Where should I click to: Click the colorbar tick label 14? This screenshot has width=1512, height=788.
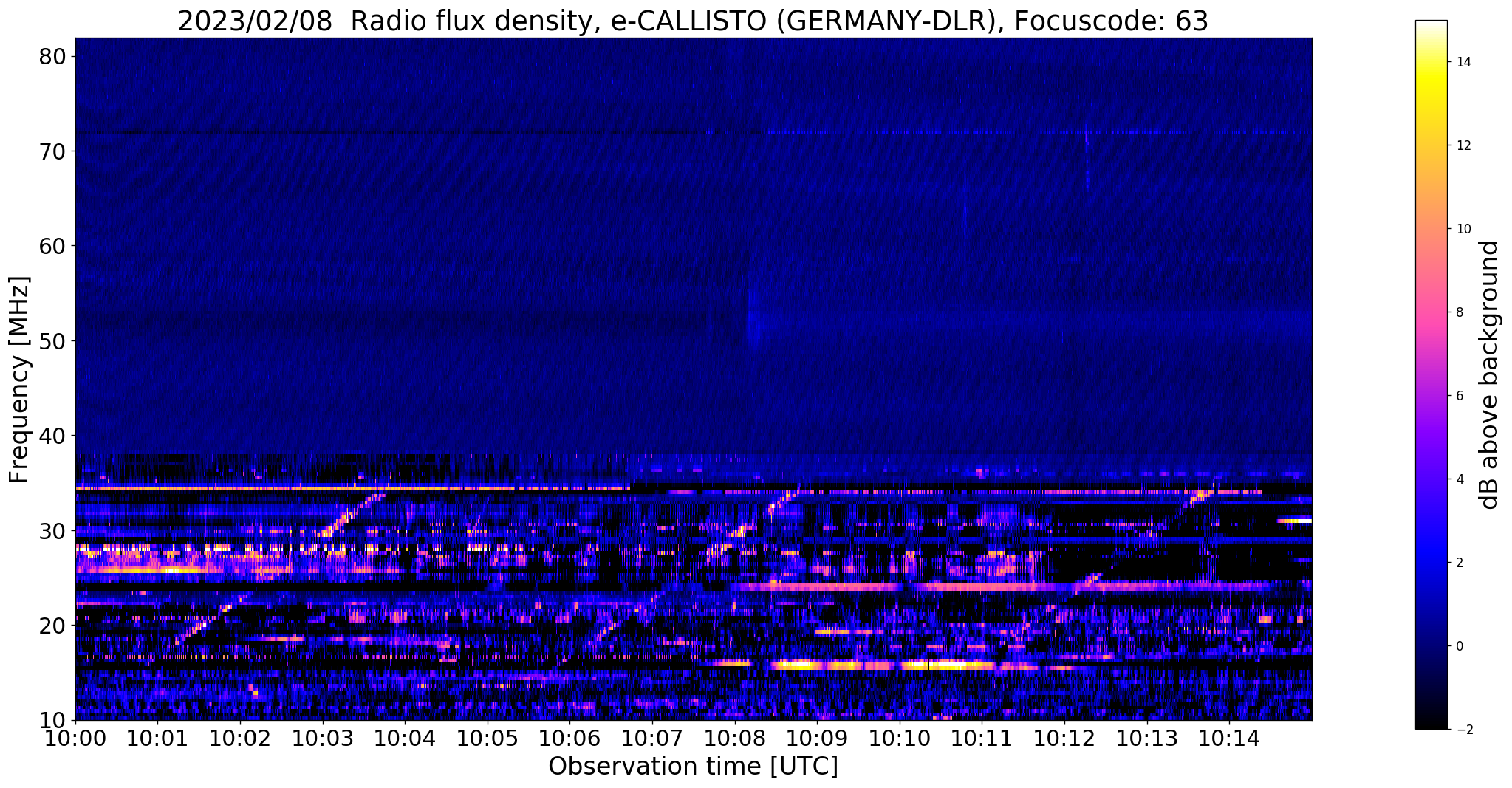(x=1463, y=62)
